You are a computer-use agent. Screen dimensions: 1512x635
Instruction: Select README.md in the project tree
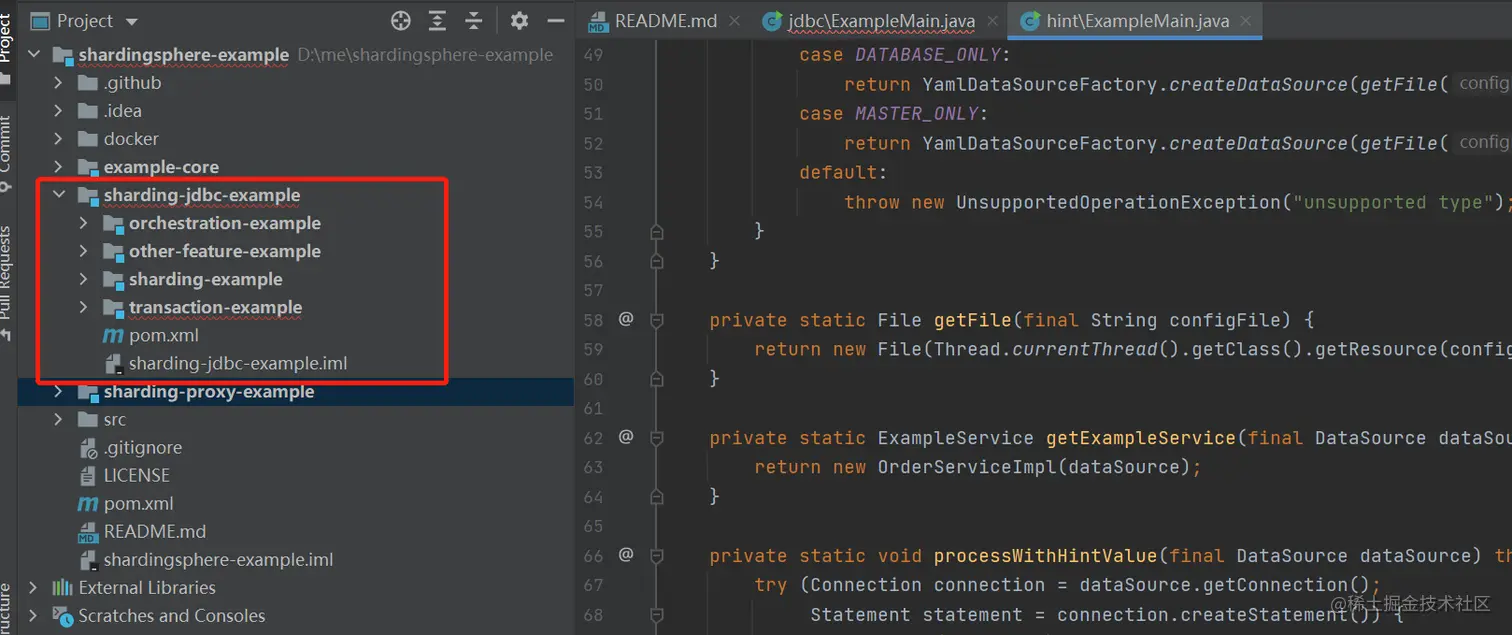295,531
